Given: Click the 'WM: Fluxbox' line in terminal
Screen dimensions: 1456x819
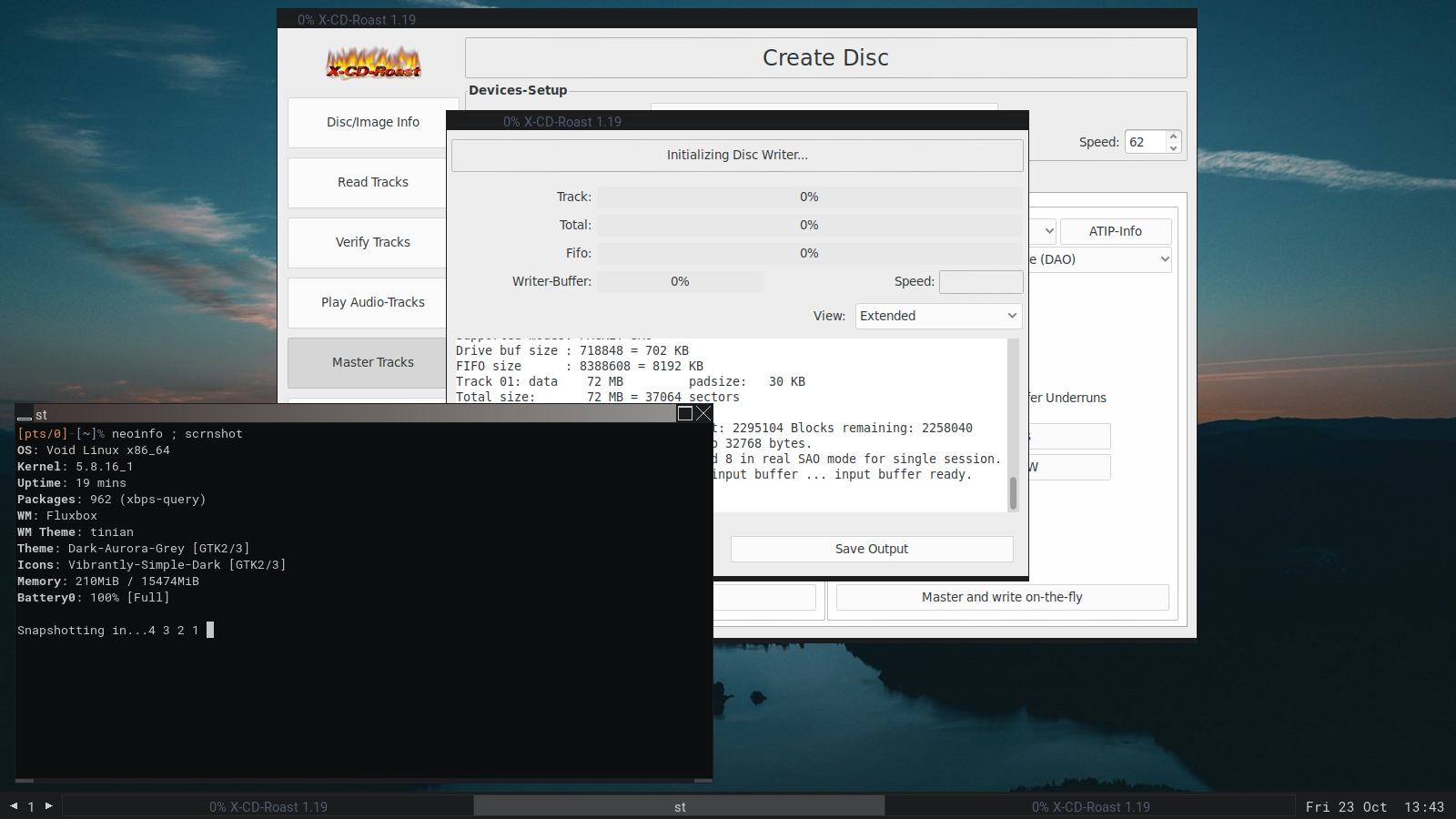Looking at the screenshot, I should 57,516.
